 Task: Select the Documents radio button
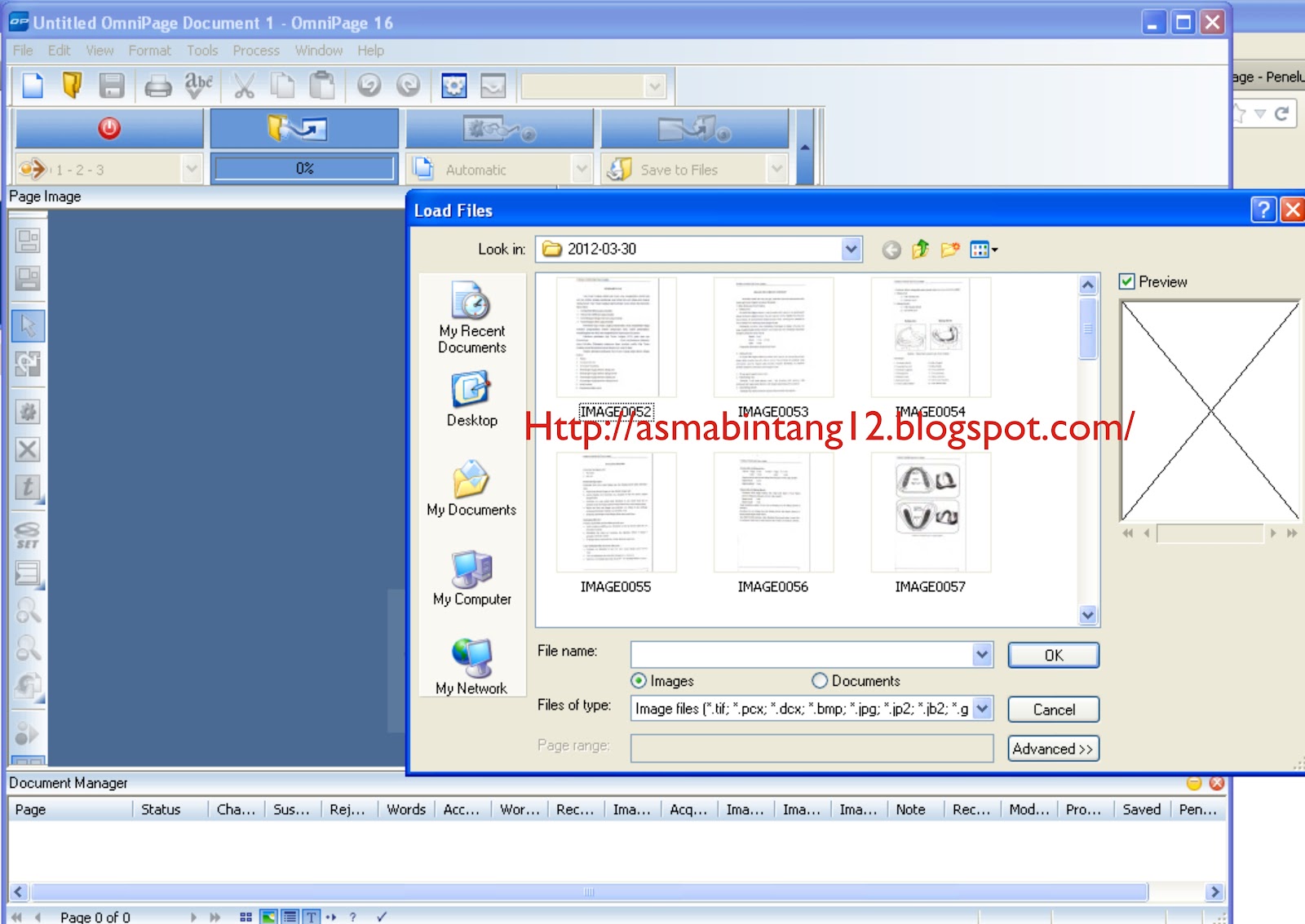pyautogui.click(x=820, y=680)
